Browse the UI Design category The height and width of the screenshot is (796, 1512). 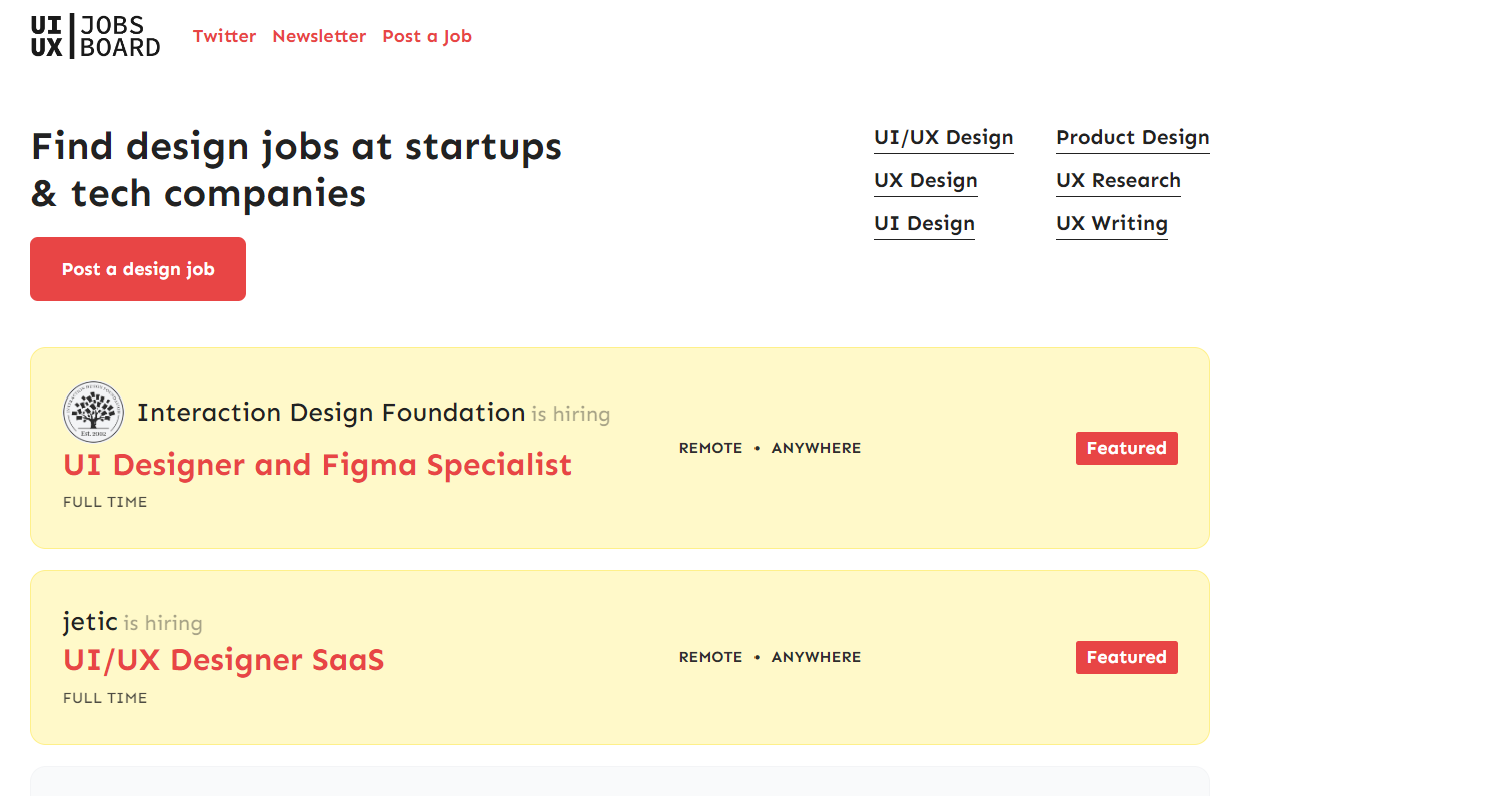coord(924,224)
